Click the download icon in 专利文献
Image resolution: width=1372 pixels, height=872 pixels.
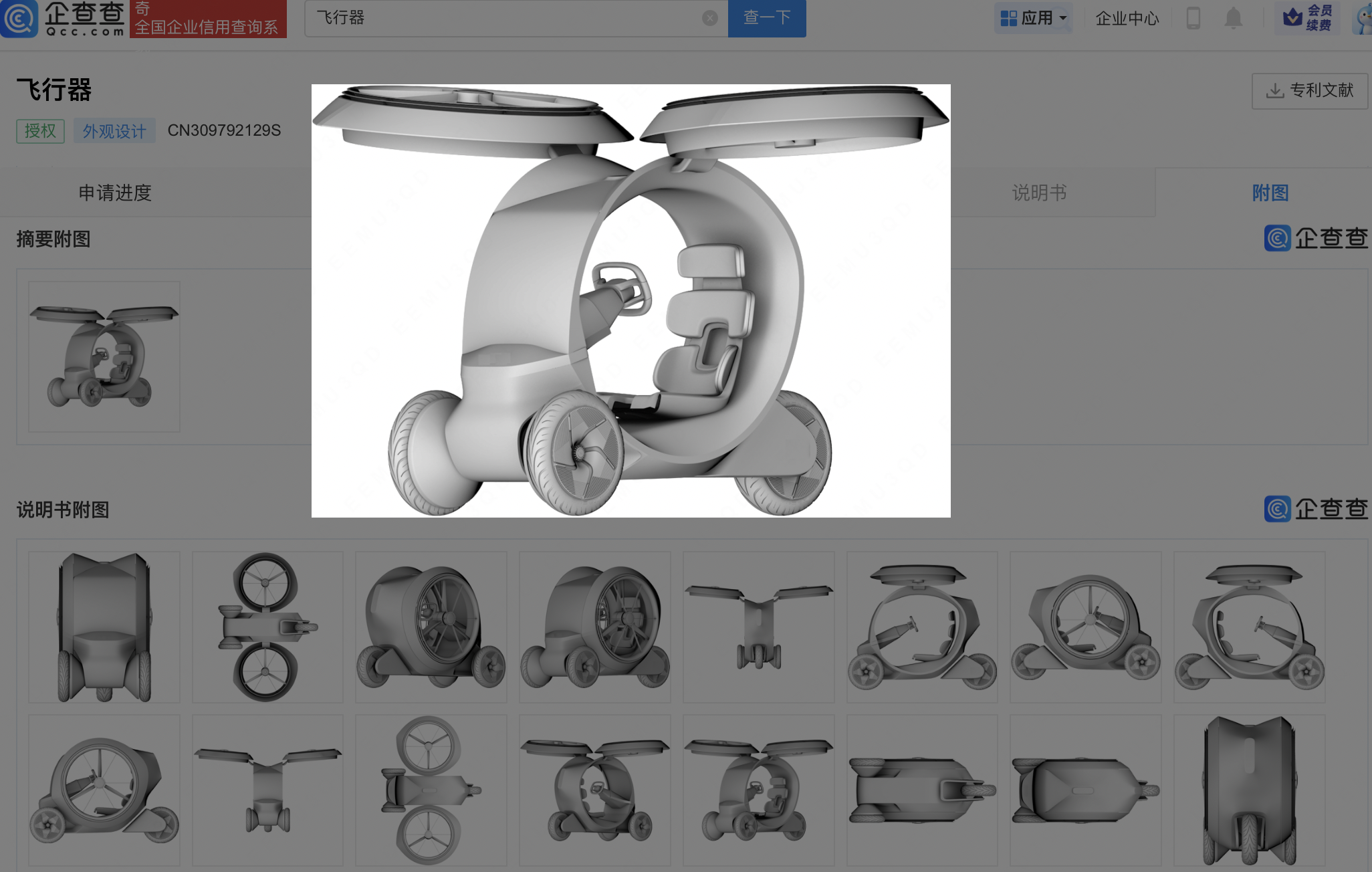pos(1275,91)
